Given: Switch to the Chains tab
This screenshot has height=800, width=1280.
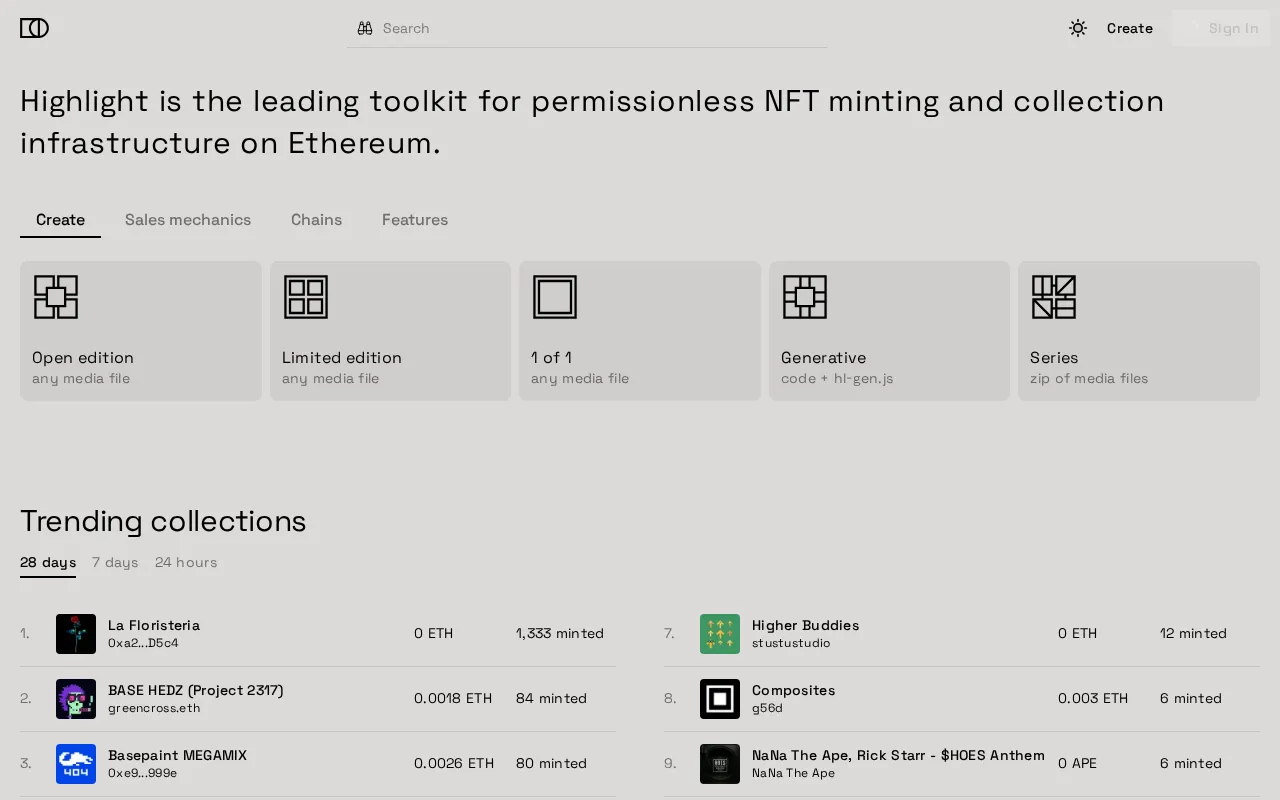Looking at the screenshot, I should click(x=316, y=220).
